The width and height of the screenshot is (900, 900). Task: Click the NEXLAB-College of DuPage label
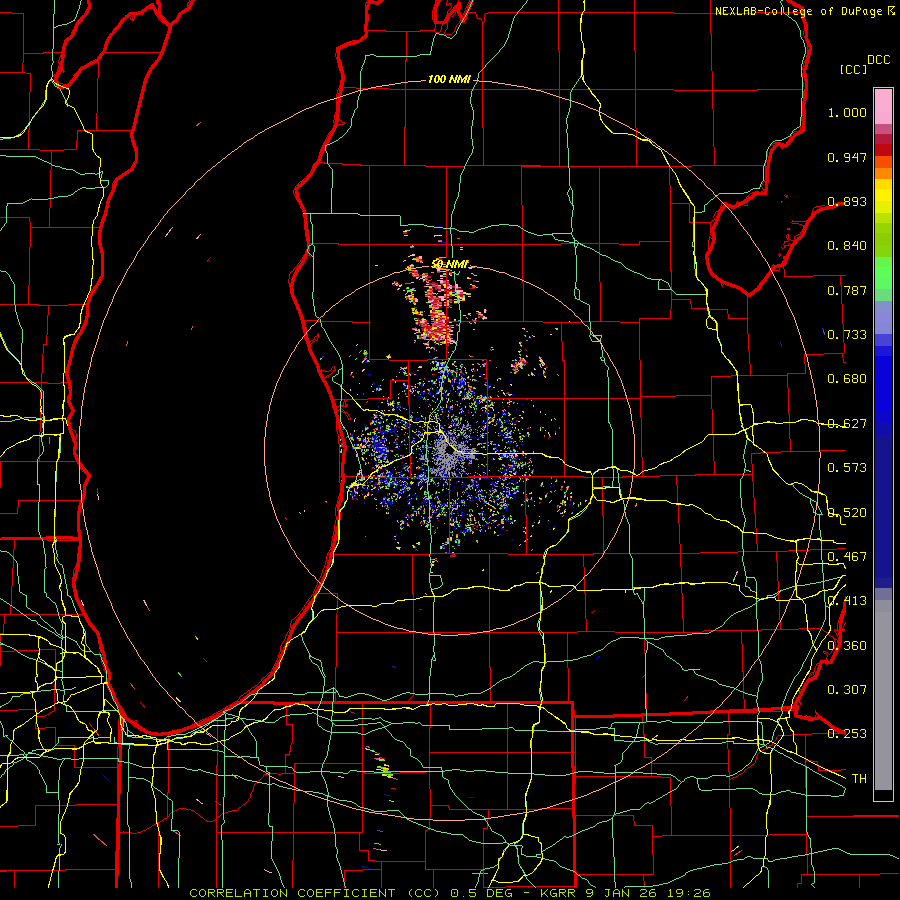(x=797, y=11)
